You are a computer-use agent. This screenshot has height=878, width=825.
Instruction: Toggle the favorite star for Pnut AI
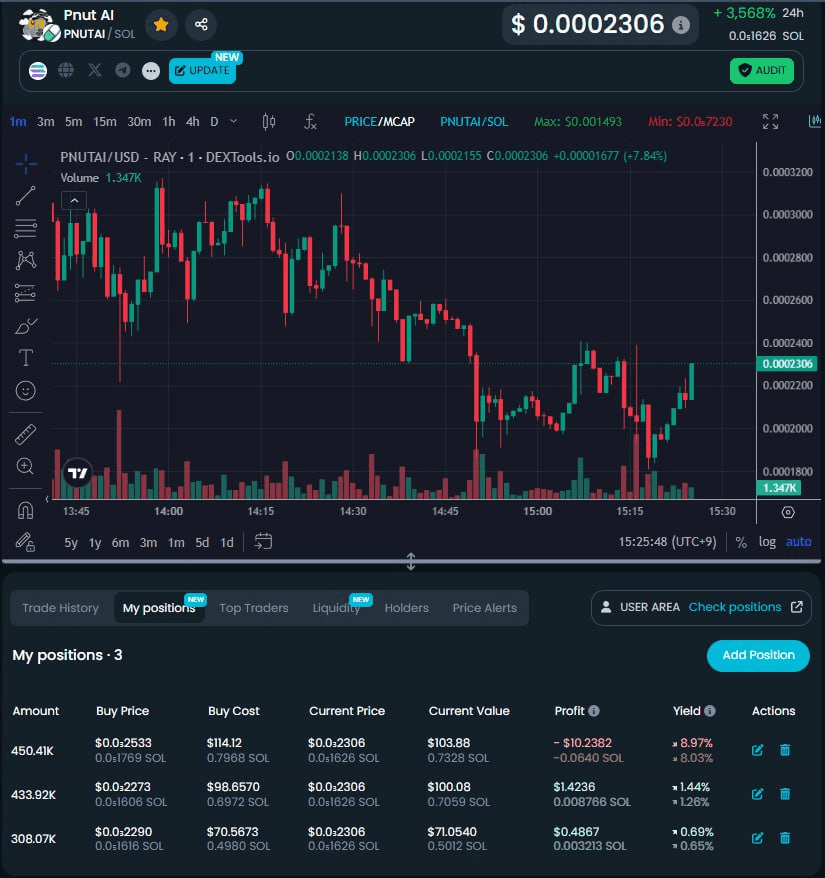(161, 25)
